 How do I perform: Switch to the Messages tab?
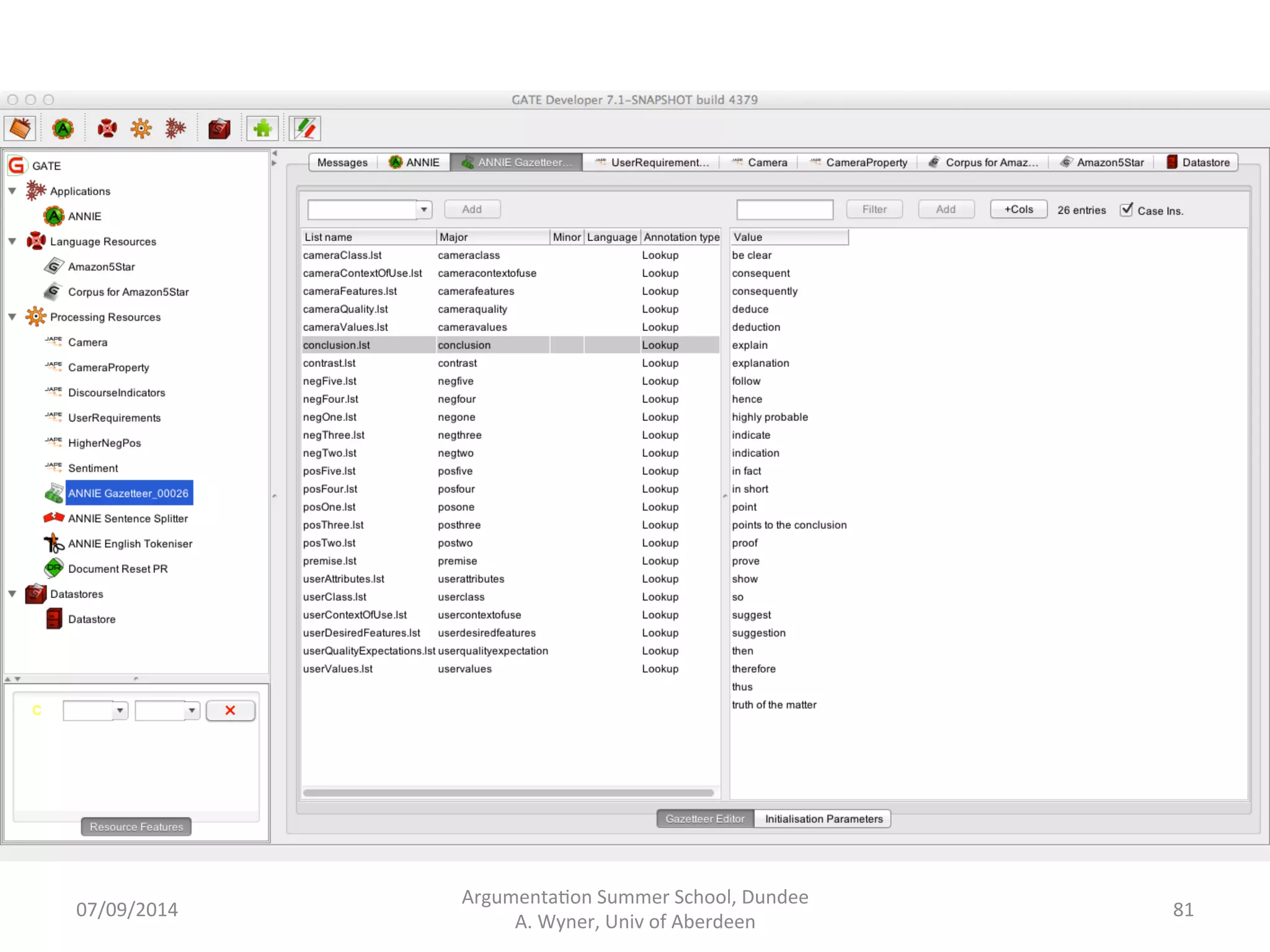coord(342,162)
